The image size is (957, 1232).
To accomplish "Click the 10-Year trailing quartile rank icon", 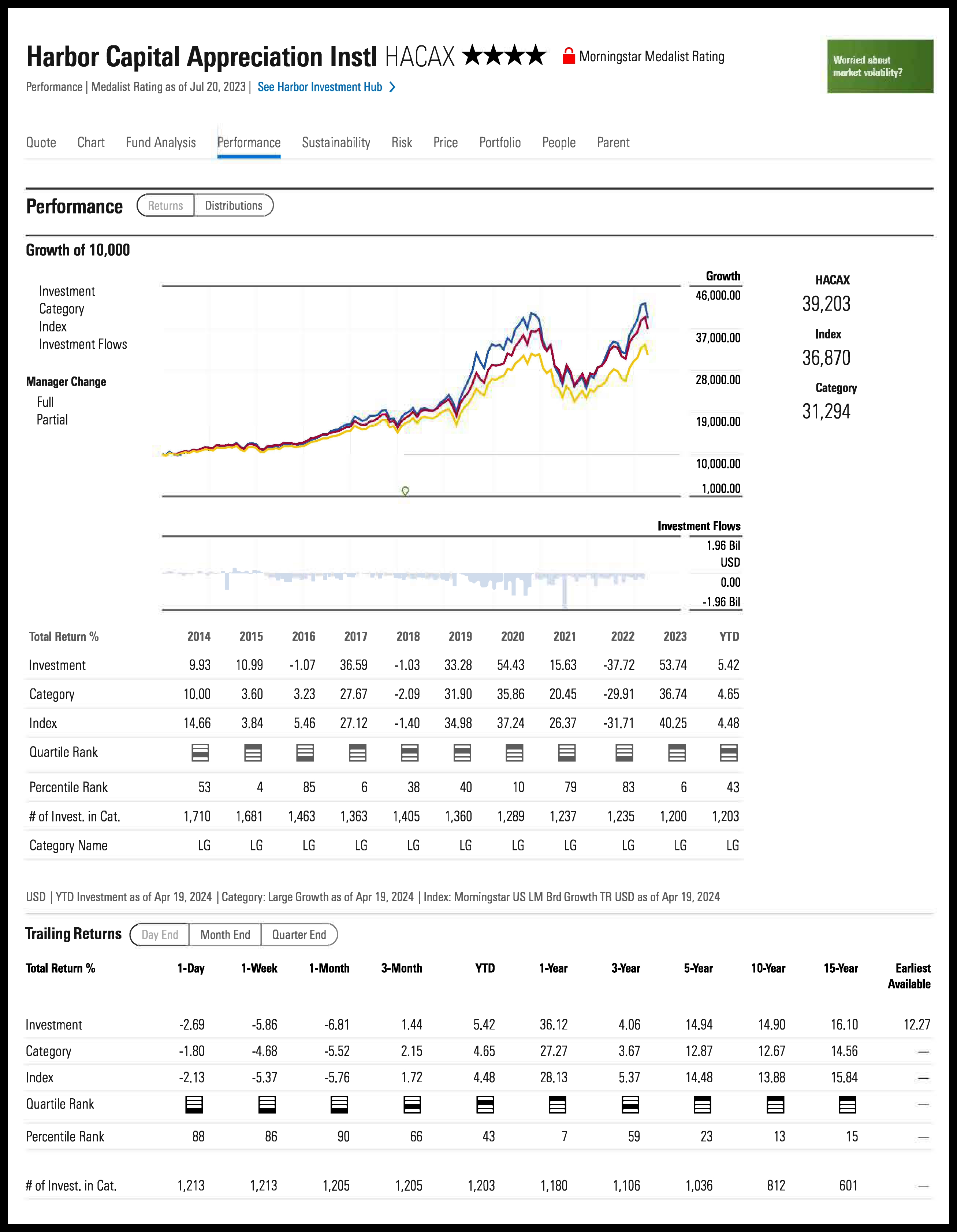I will [775, 1105].
